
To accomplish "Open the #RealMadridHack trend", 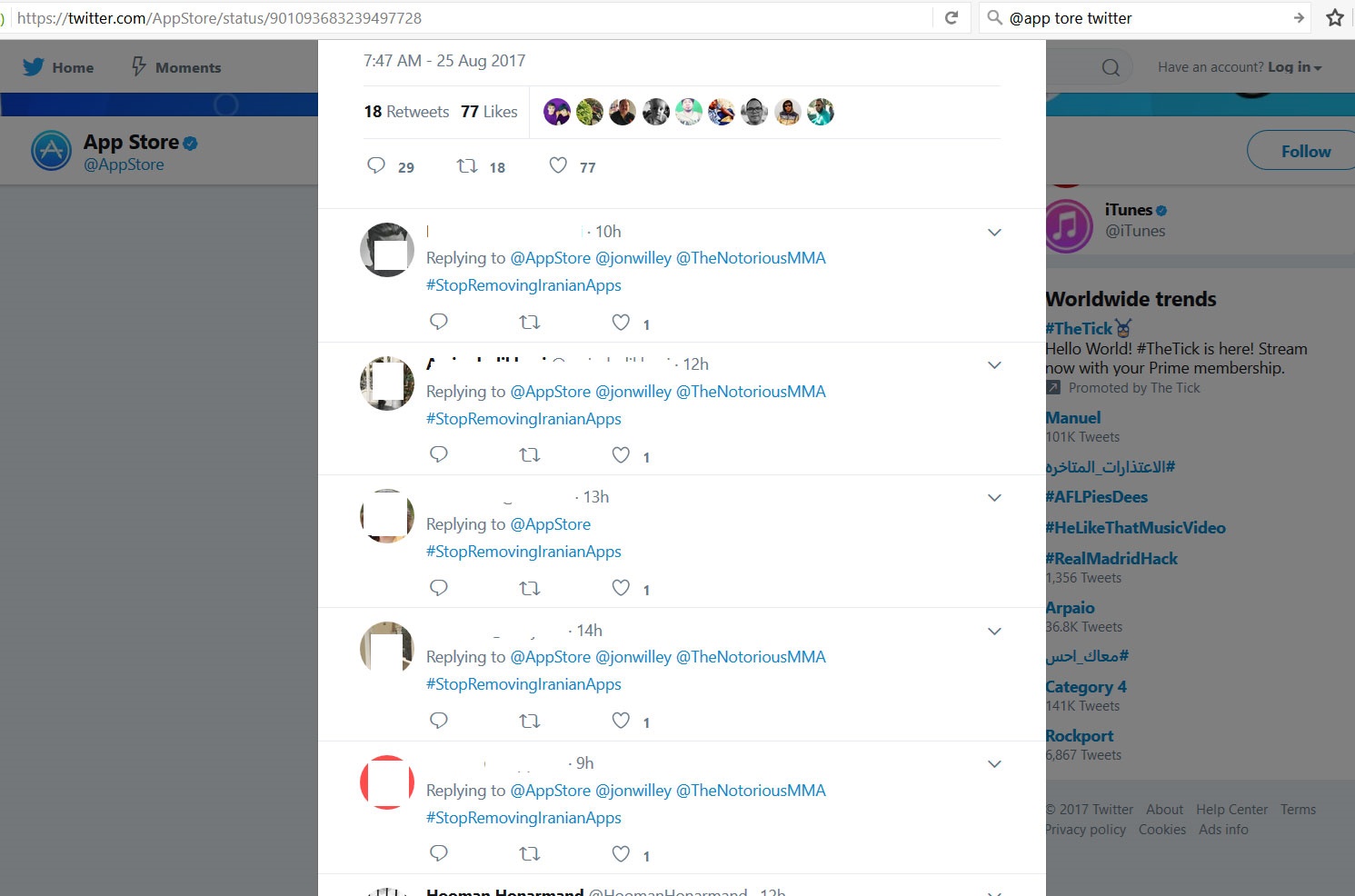I will 1111,559.
